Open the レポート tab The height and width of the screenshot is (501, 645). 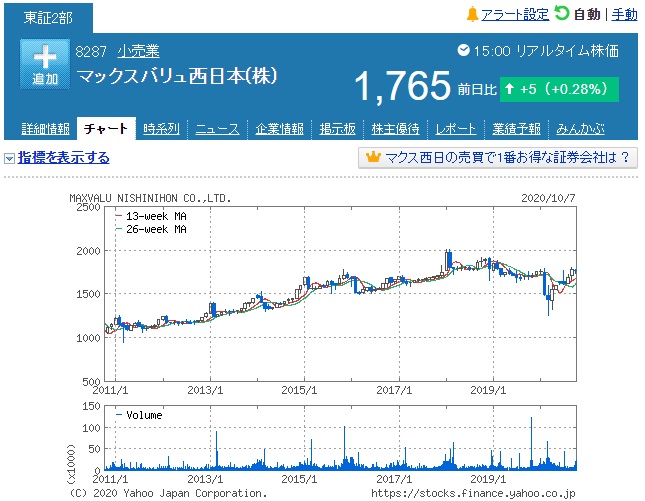pyautogui.click(x=456, y=129)
